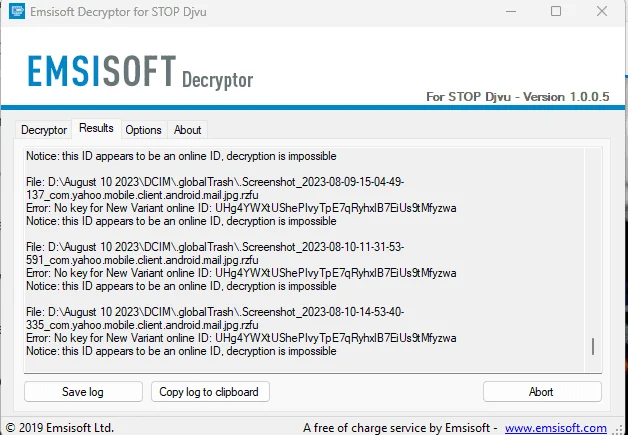
Task: Click the '© 2019 Emsisoft Ltd.' status text
Action: (60, 428)
